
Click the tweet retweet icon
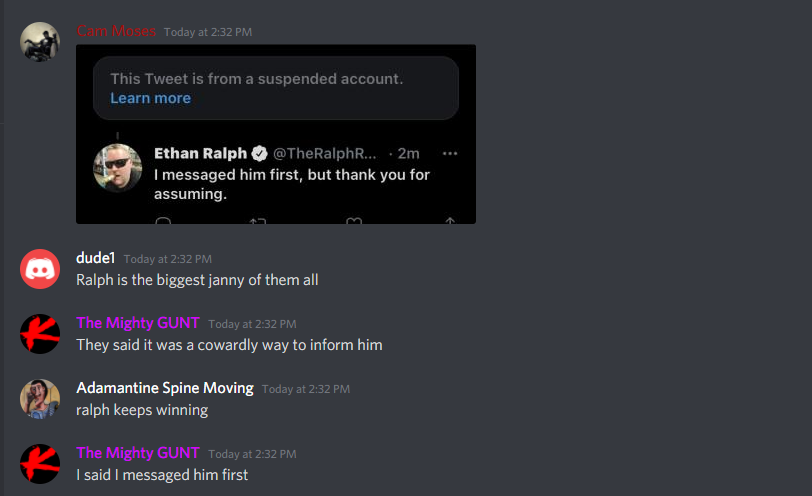258,221
